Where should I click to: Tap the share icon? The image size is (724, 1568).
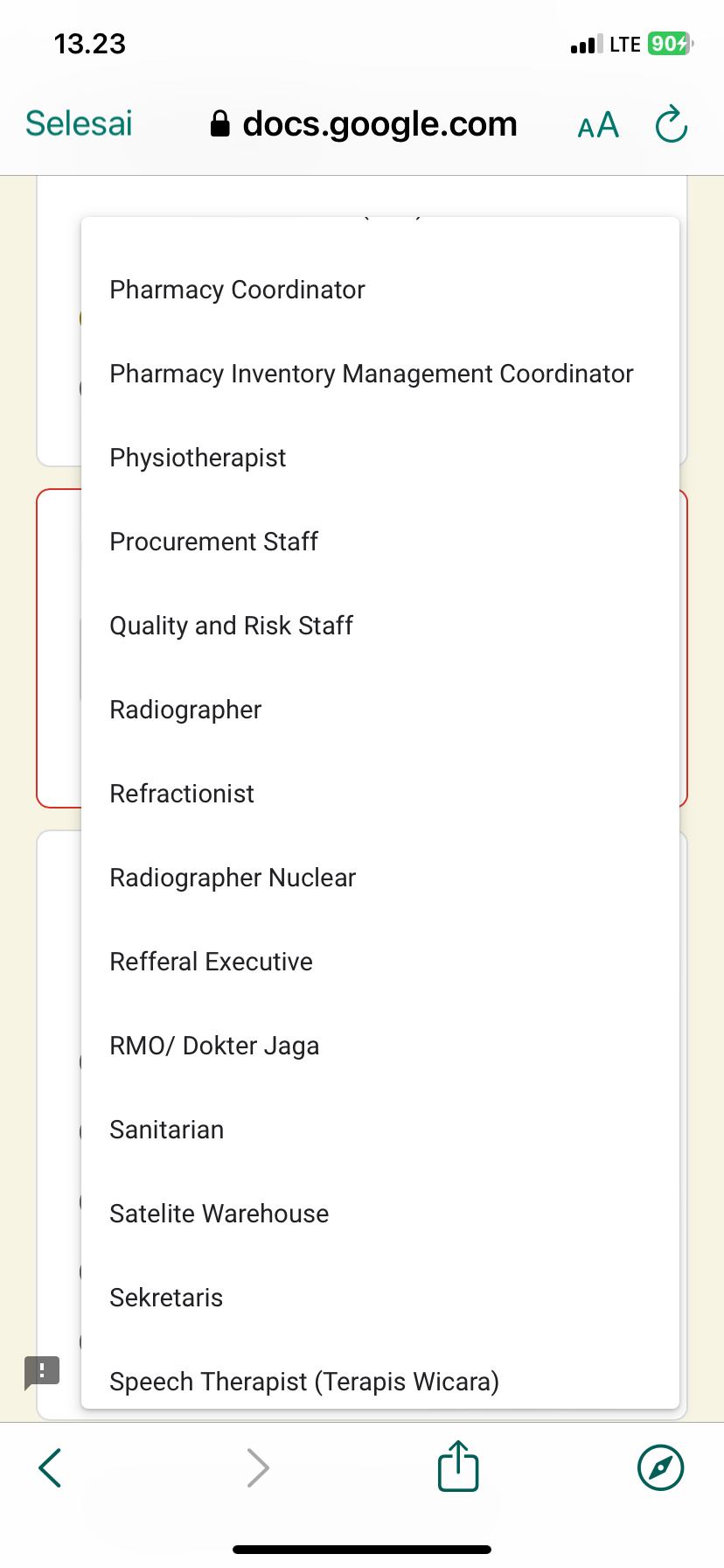pyautogui.click(x=458, y=1466)
